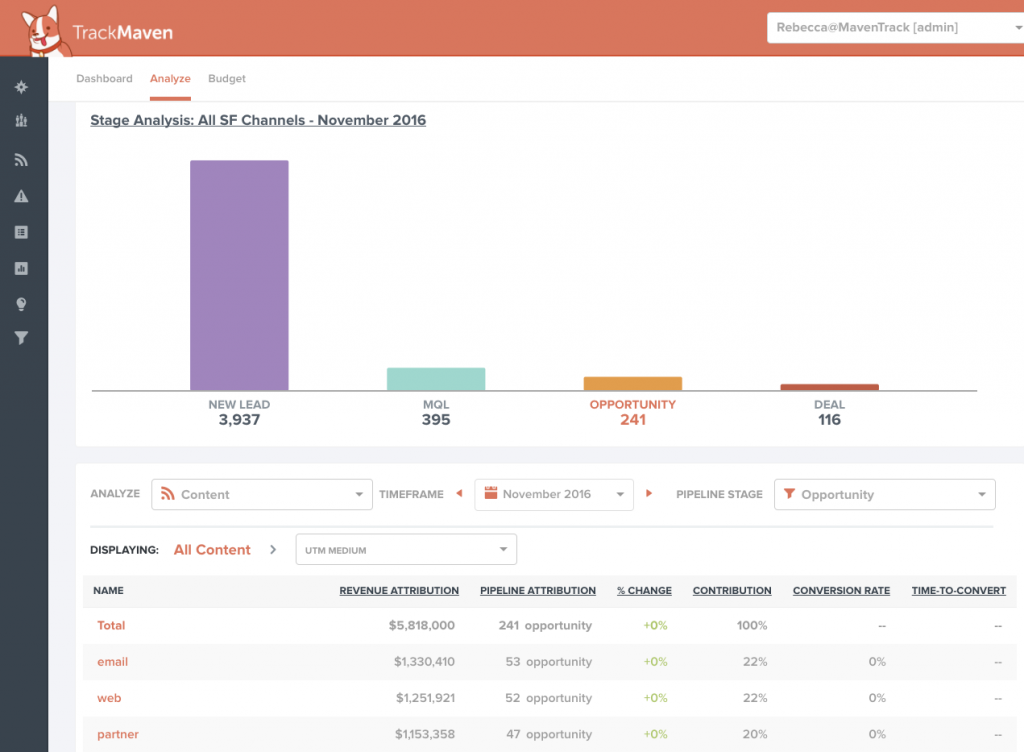
Task: Open the Pipeline Stage Opportunity dropdown
Action: (885, 495)
